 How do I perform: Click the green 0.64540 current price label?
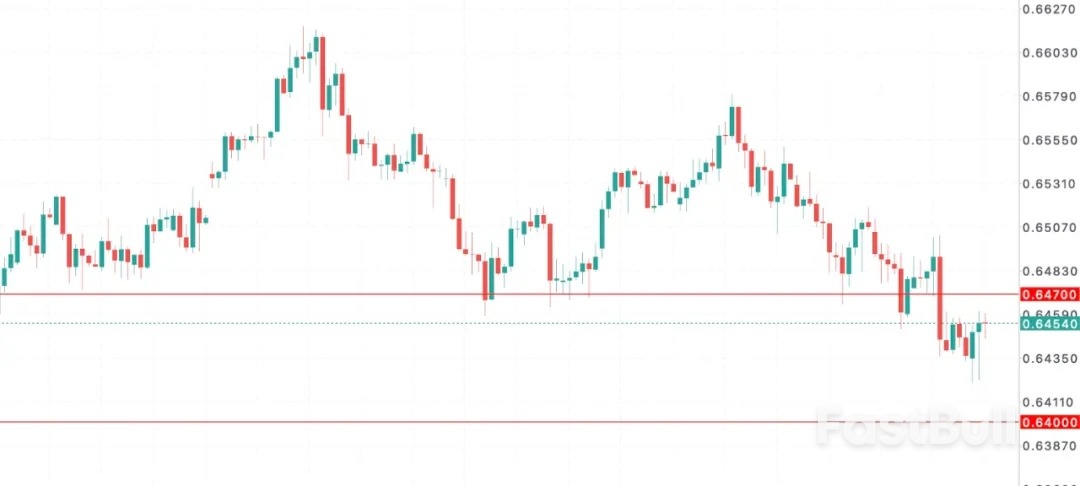tap(1048, 324)
